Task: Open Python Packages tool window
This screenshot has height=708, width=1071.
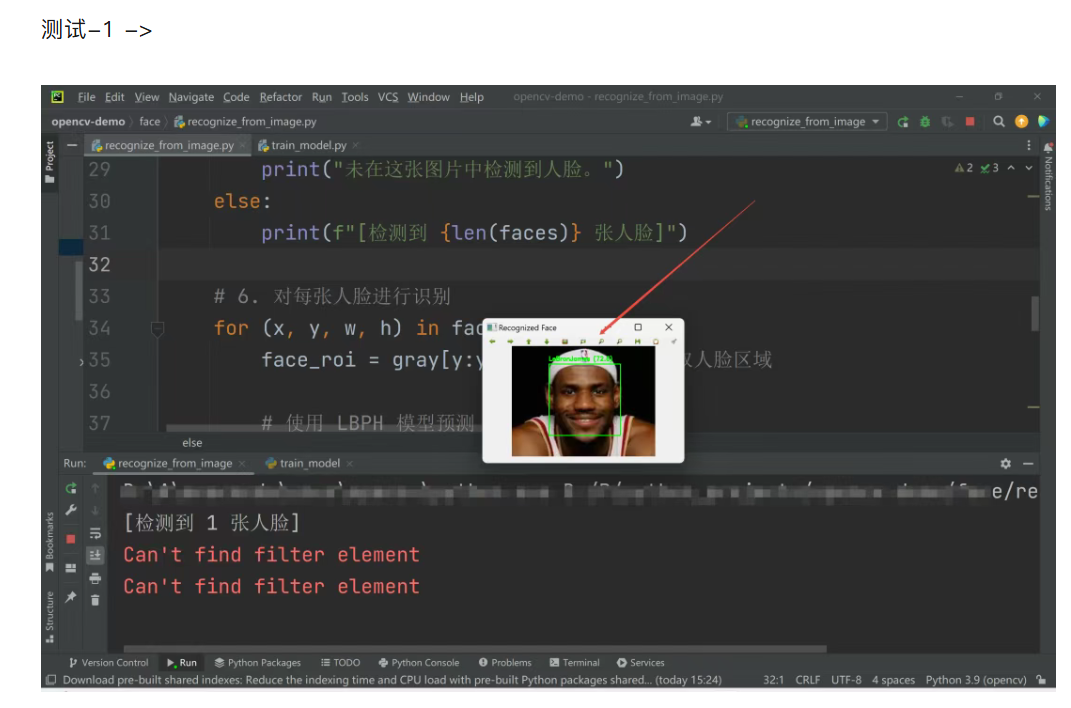Action: [x=258, y=663]
